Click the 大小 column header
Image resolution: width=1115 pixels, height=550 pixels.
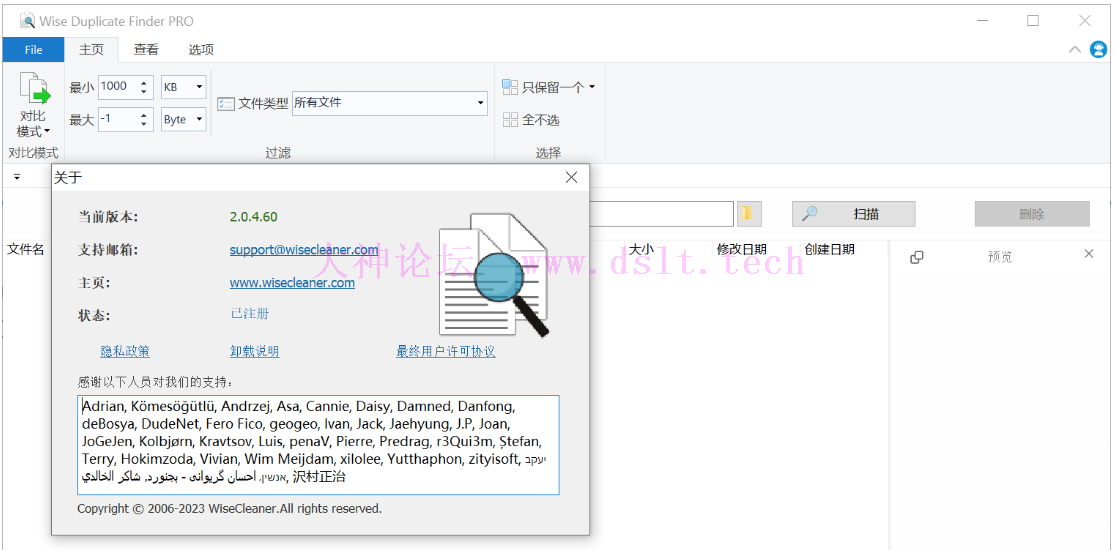pos(641,249)
